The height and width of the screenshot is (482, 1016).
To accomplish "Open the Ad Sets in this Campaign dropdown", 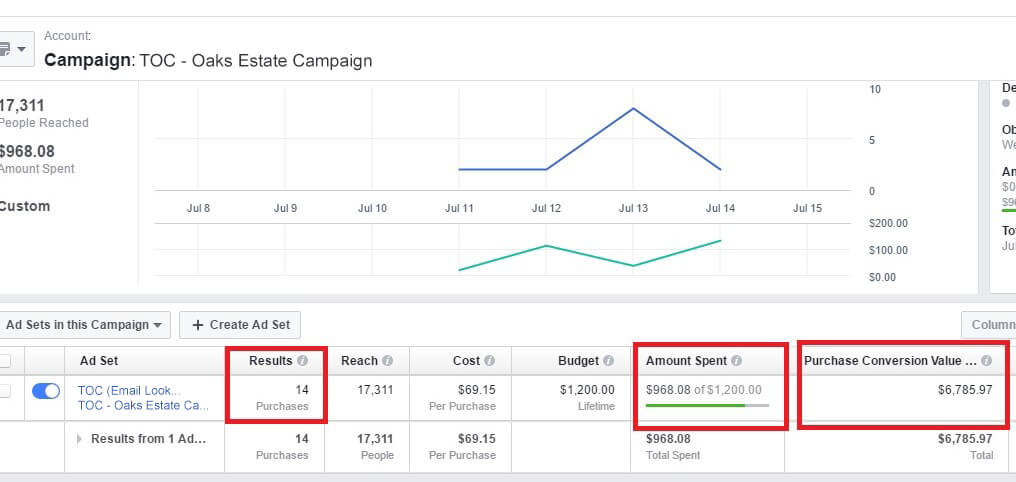I will click(84, 325).
